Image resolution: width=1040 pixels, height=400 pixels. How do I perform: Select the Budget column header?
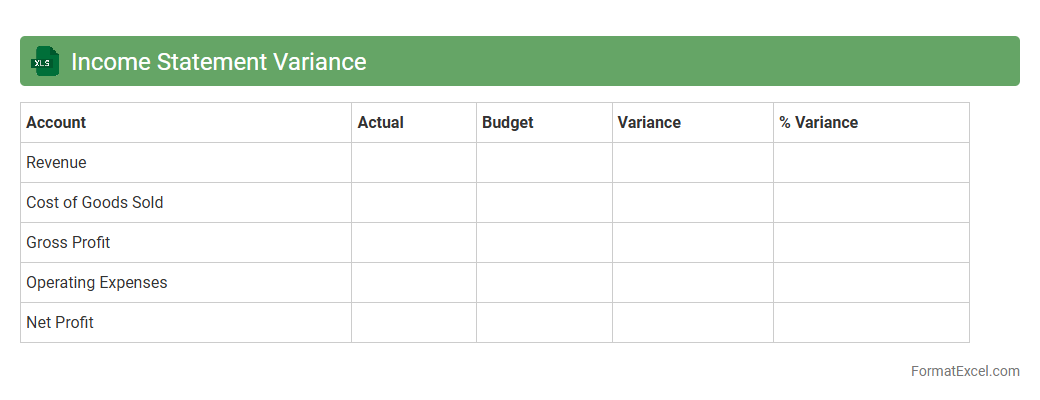[x=508, y=123]
